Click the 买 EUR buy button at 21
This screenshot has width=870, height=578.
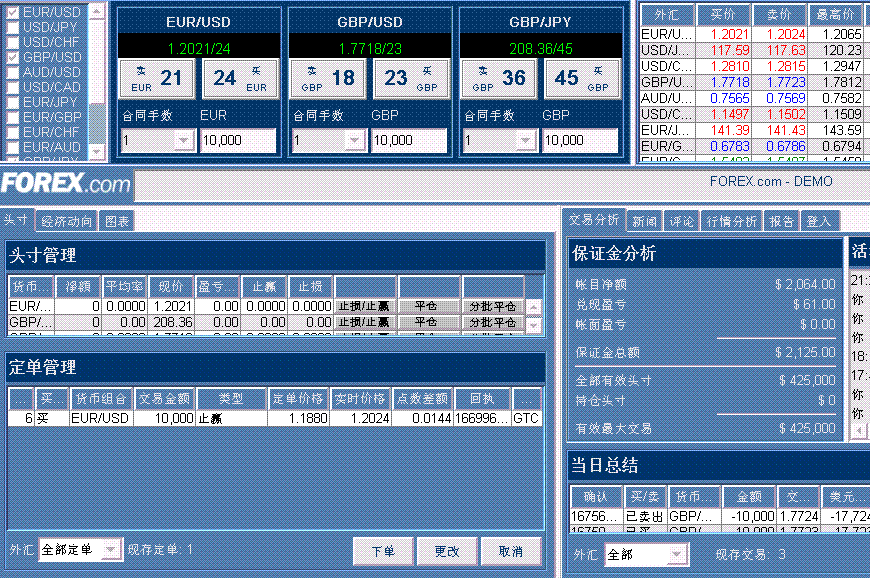(157, 78)
